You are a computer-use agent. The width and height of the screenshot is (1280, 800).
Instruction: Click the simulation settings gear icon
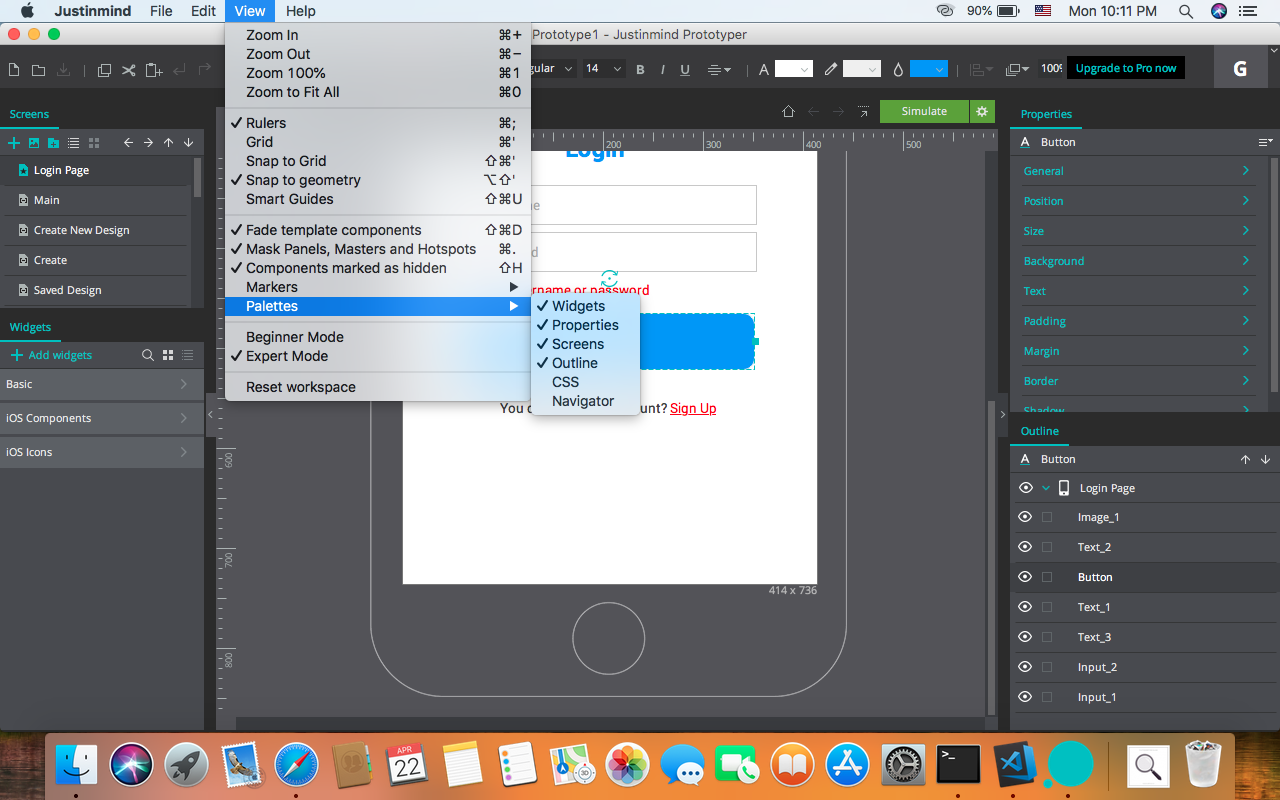[x=982, y=111]
